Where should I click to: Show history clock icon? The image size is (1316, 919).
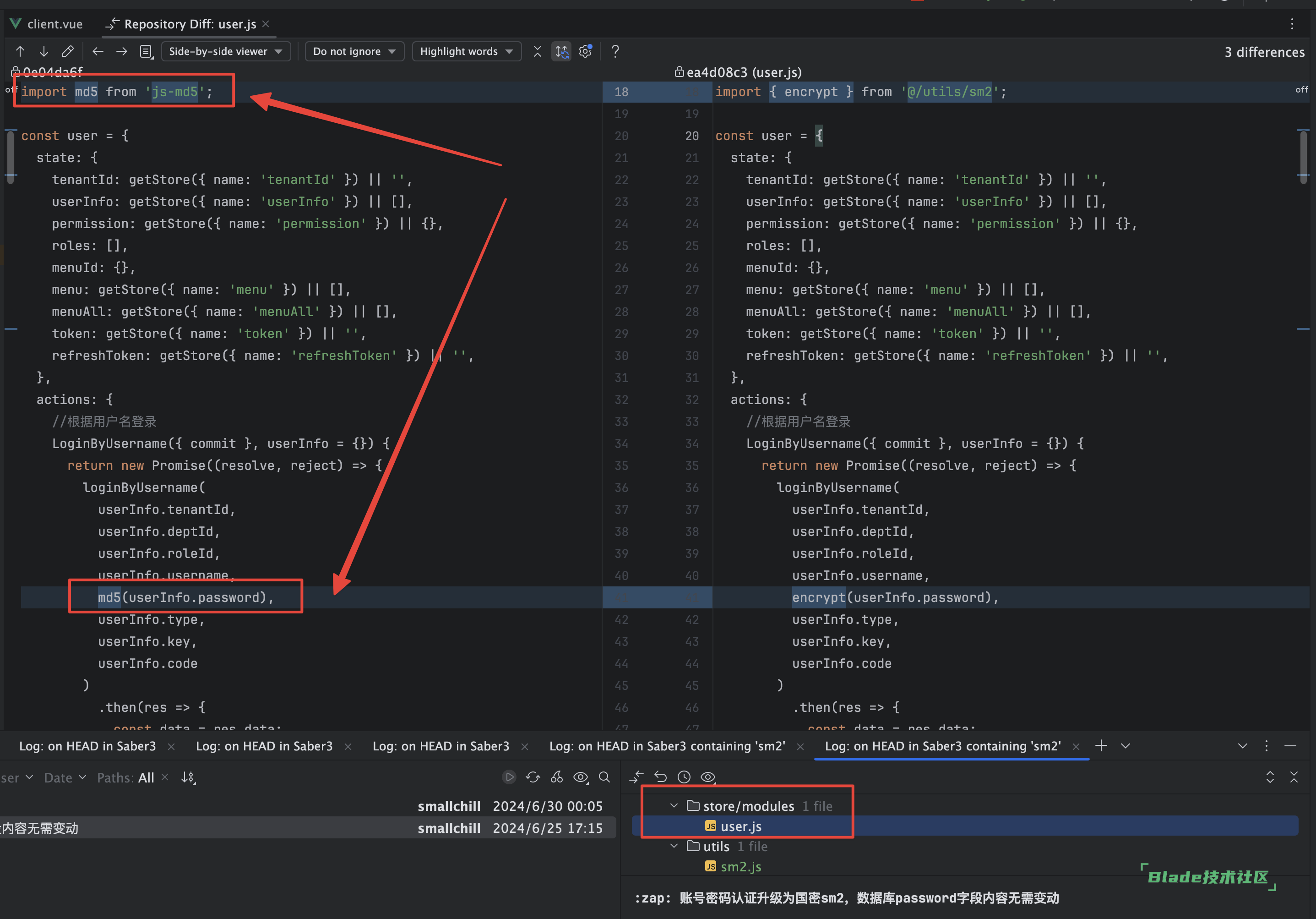click(684, 777)
